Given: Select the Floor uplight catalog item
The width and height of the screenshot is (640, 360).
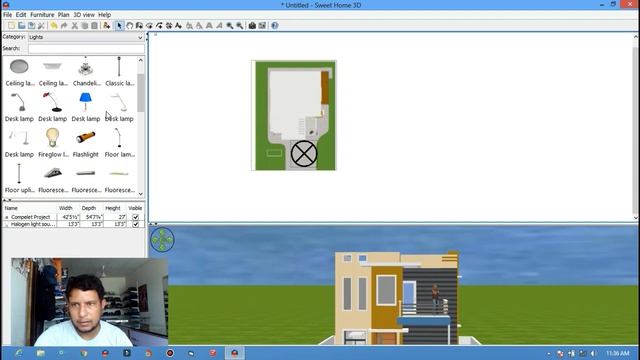Looking at the screenshot, I should (19, 178).
